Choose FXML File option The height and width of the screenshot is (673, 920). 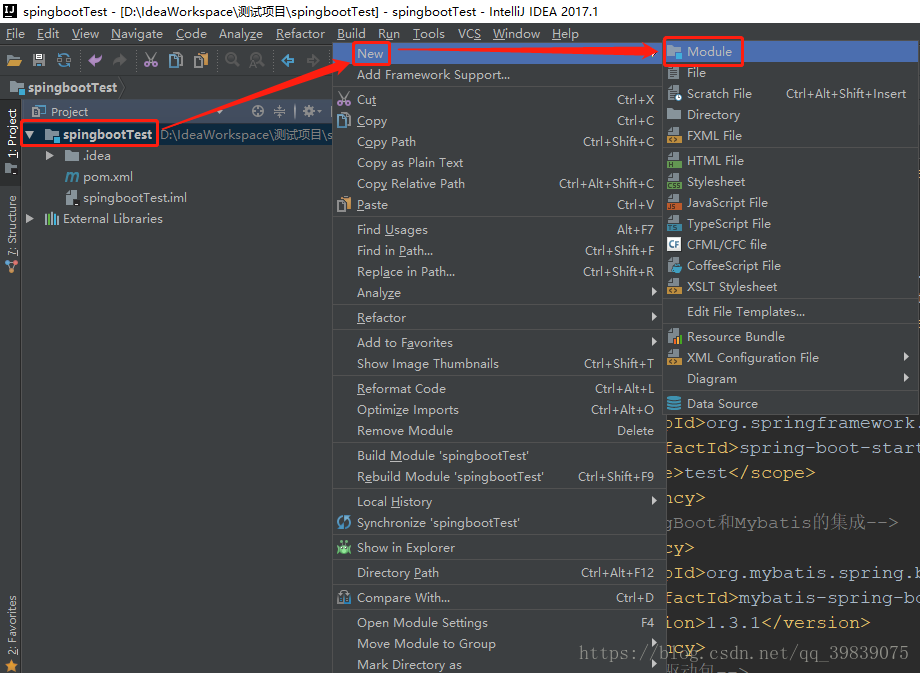[x=790, y=136]
